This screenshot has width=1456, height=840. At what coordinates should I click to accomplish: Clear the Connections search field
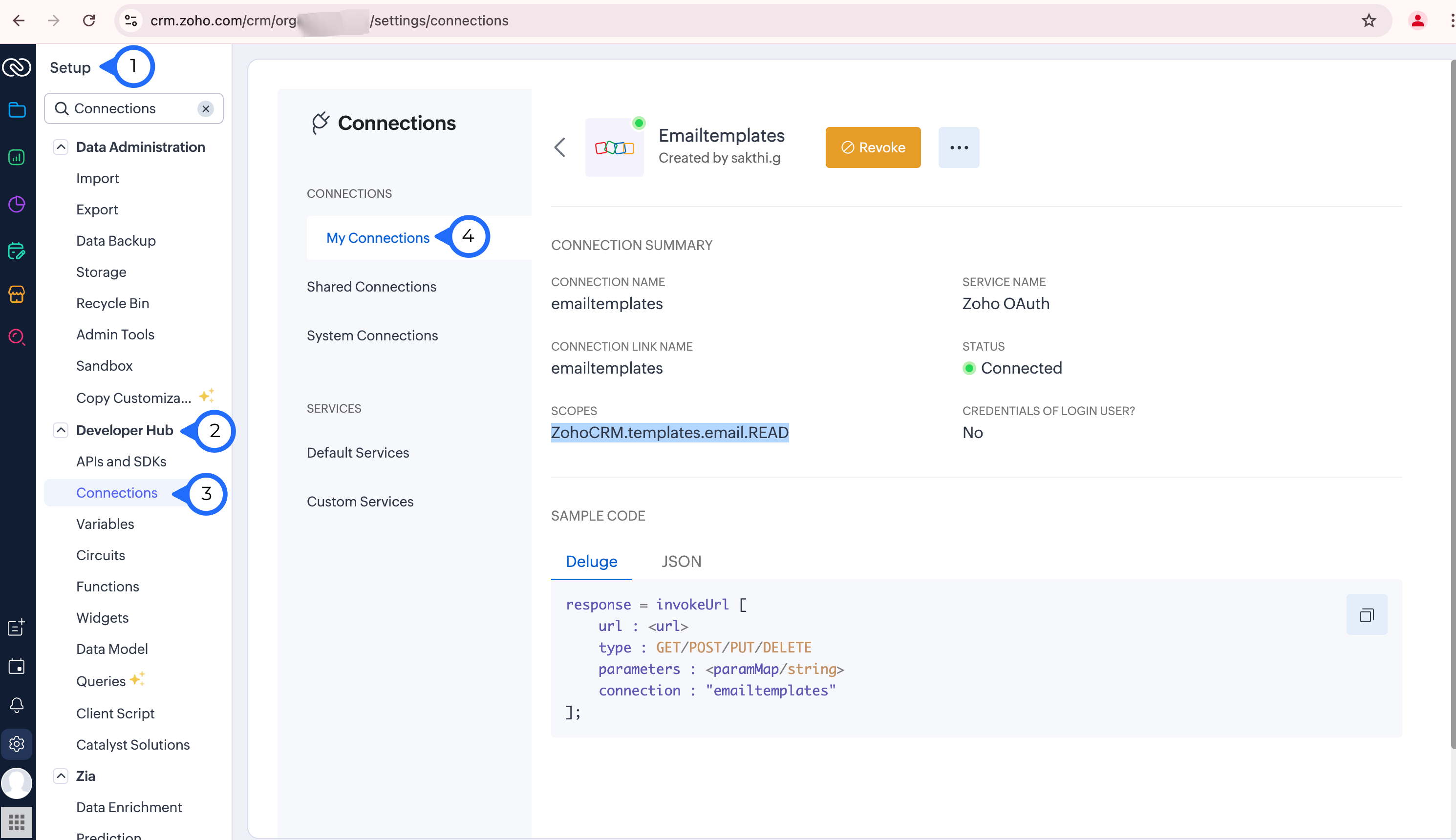click(x=206, y=108)
